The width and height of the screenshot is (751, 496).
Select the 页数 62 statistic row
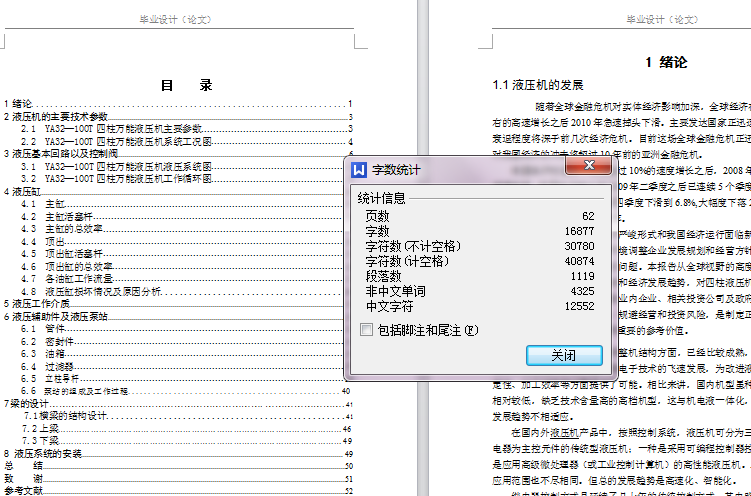point(480,216)
